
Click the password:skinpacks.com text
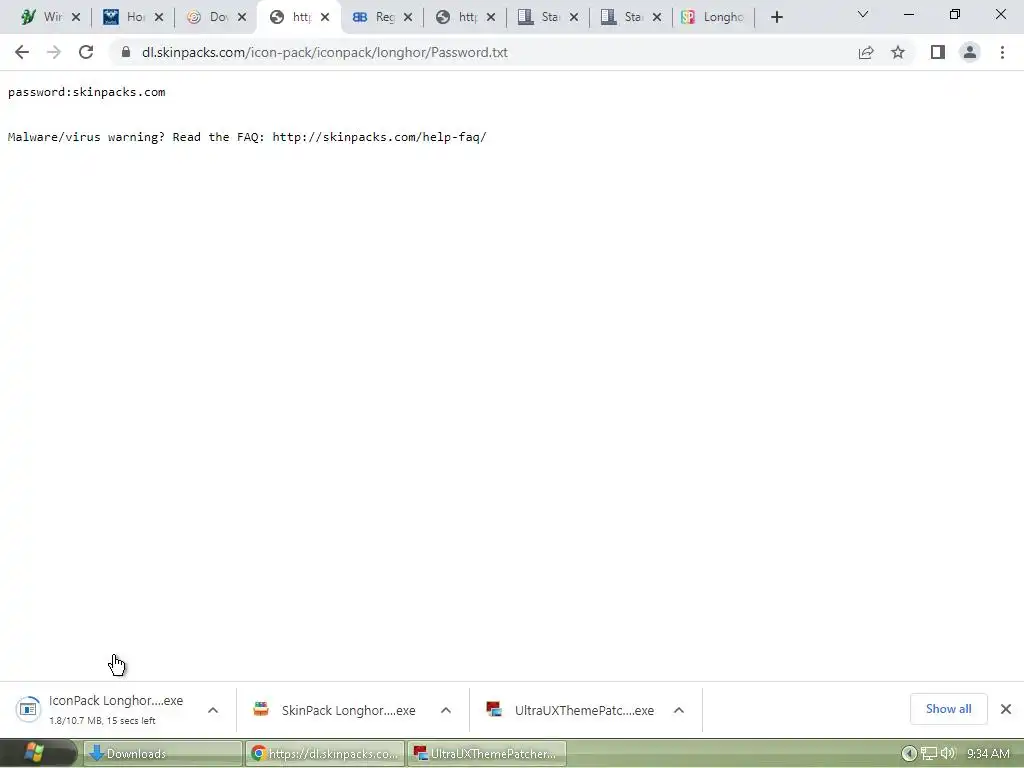[86, 92]
